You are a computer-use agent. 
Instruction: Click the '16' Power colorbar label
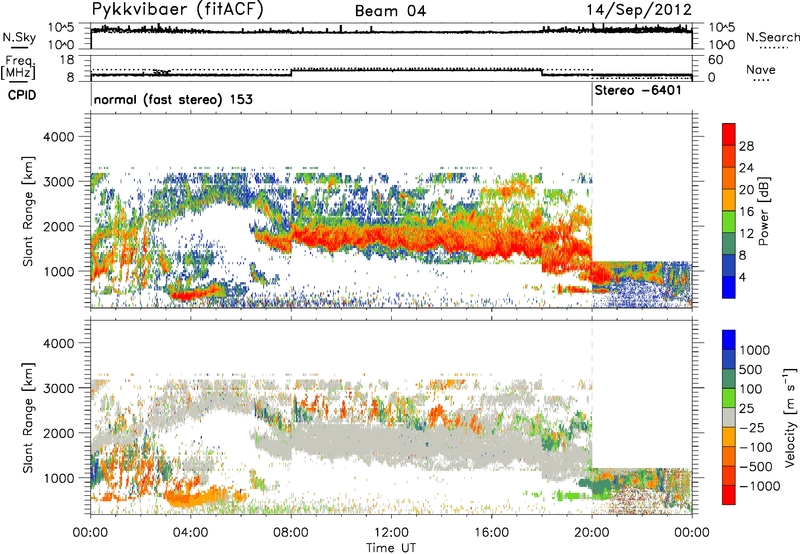(x=746, y=212)
